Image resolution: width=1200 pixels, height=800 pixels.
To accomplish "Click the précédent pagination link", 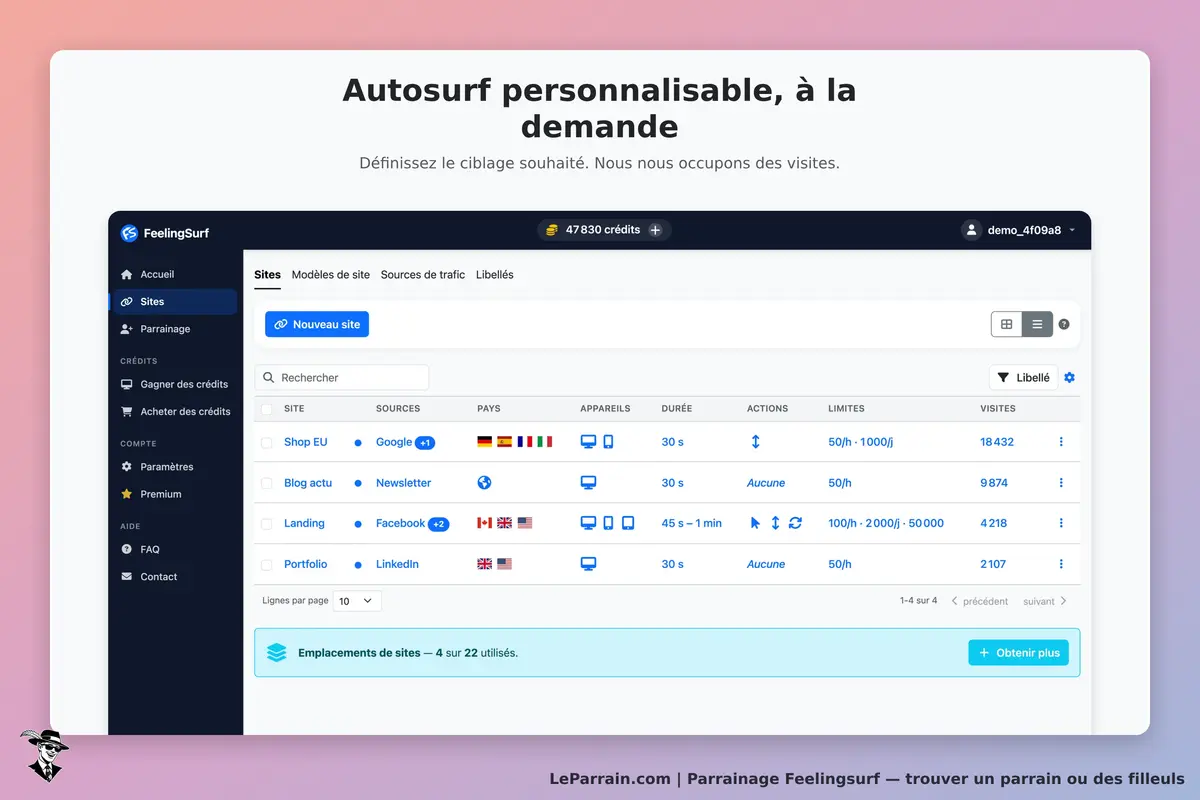I will tap(979, 601).
